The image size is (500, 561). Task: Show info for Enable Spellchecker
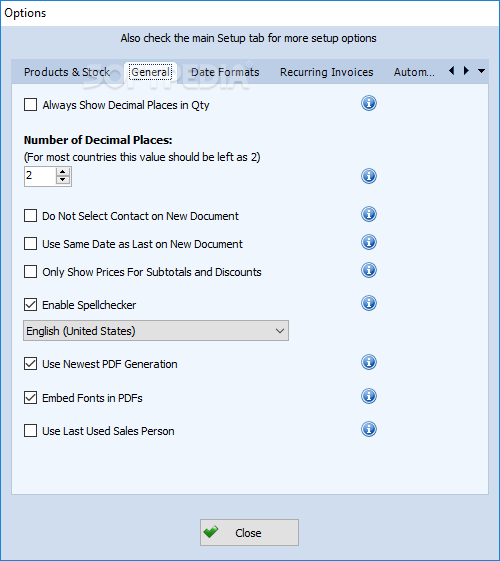click(368, 303)
